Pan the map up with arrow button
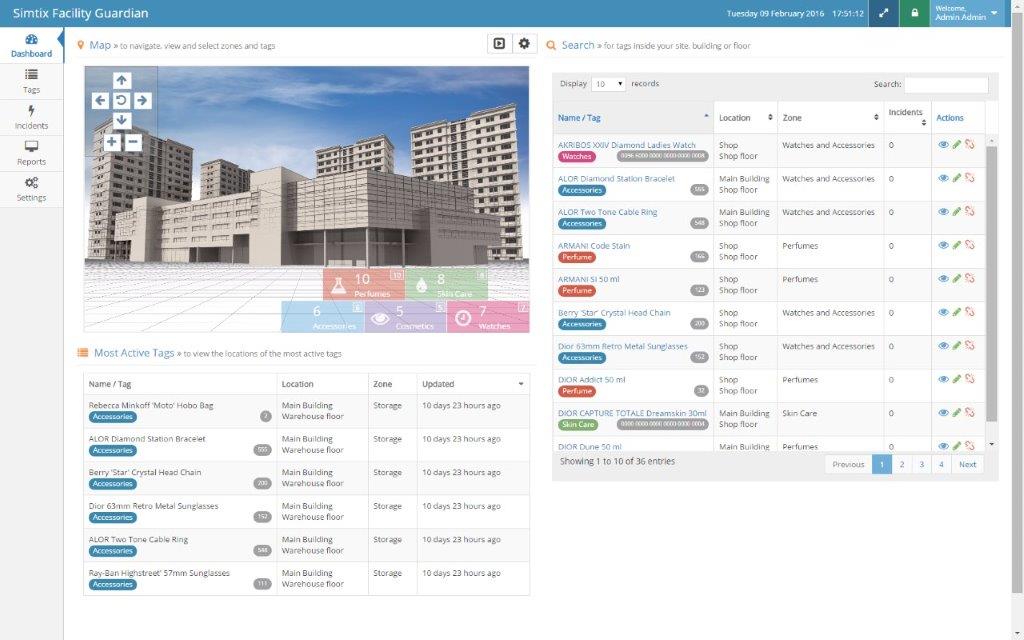The height and width of the screenshot is (640, 1024). coord(121,80)
